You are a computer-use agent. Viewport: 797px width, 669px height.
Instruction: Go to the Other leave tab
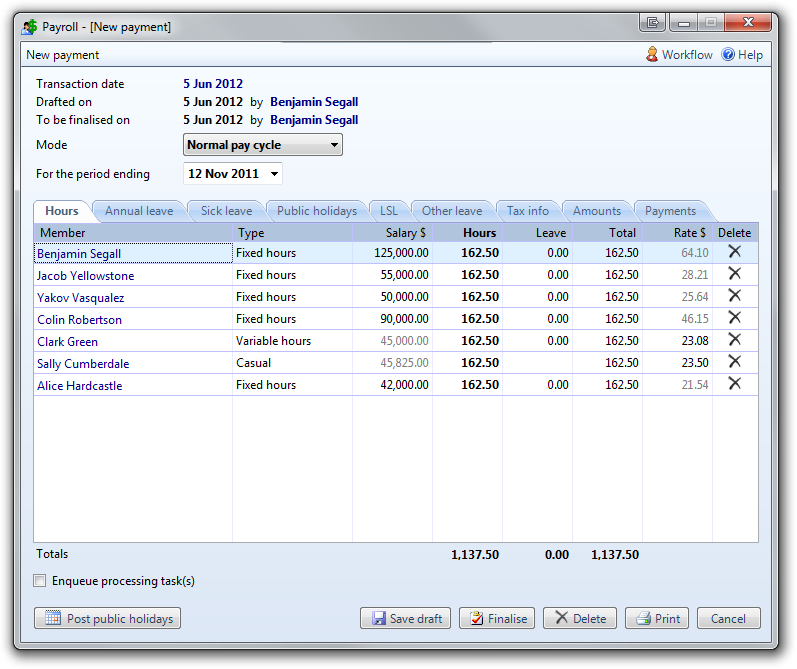click(x=452, y=211)
